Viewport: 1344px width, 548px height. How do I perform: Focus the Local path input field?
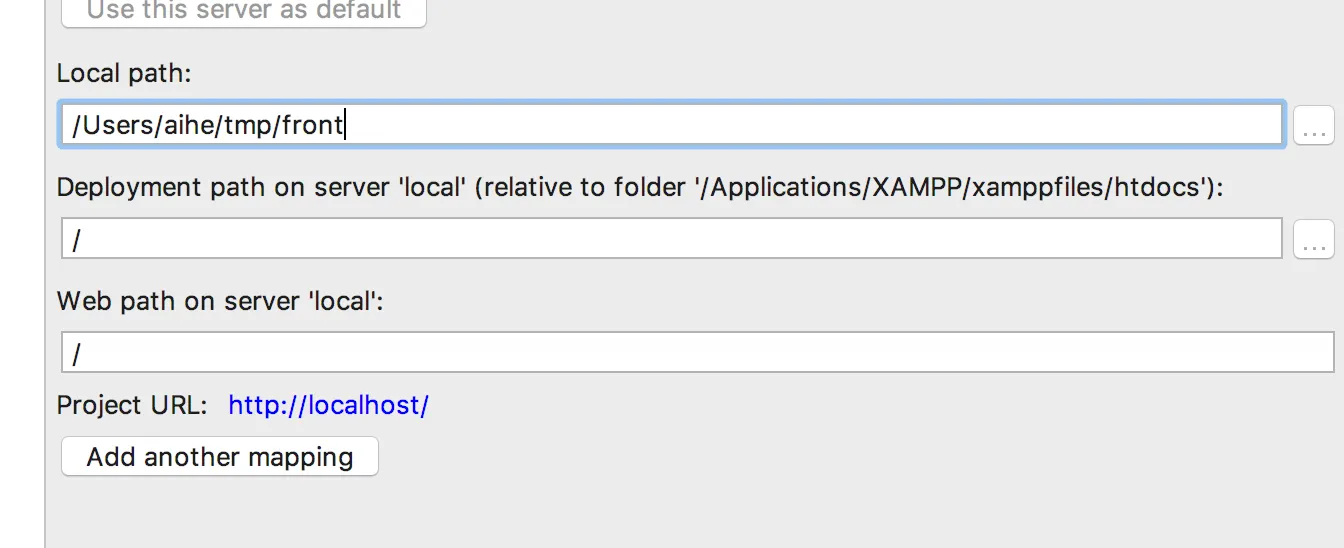tap(800, 125)
